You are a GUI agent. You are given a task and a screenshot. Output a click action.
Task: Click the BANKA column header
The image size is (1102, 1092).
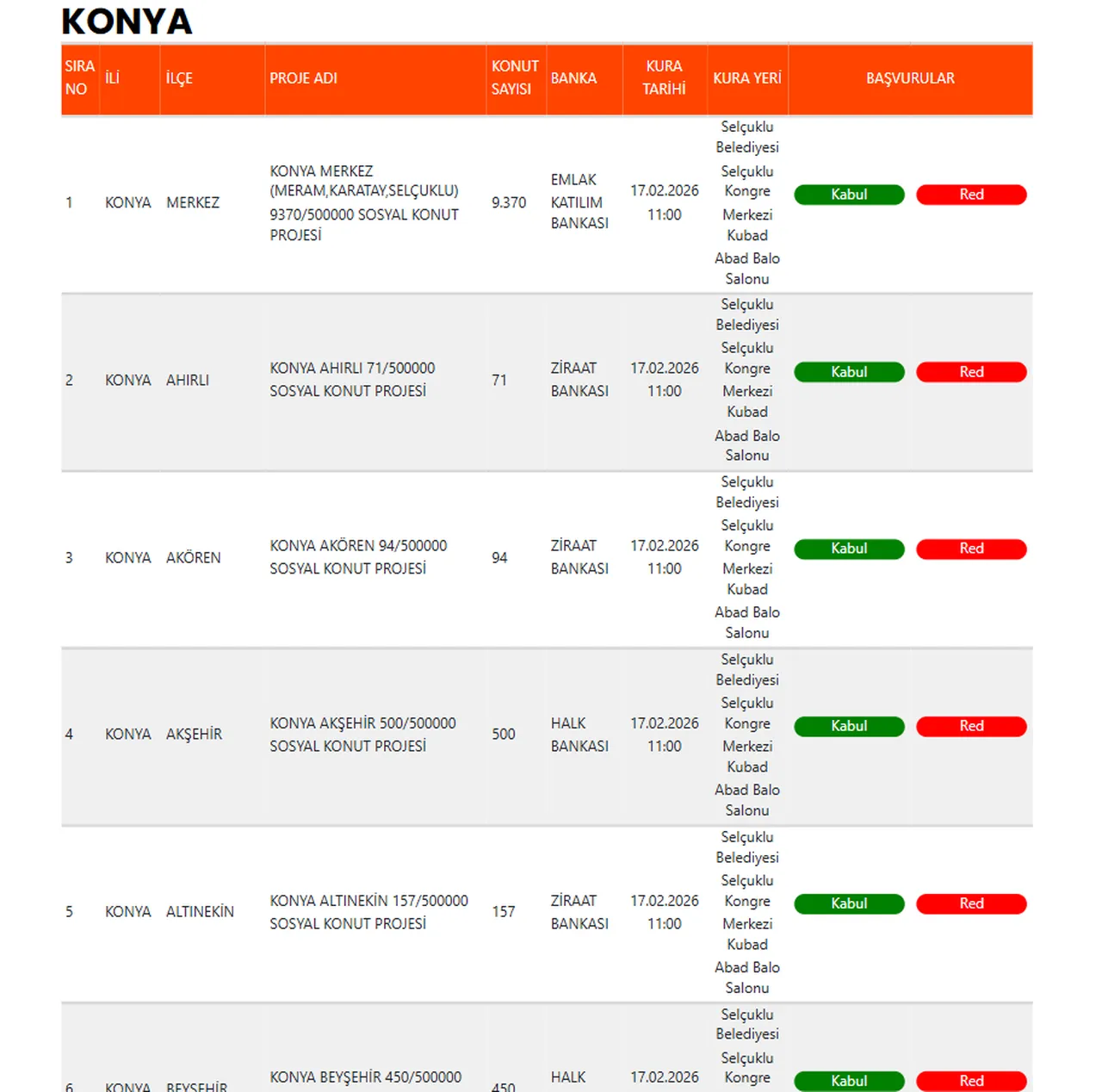click(573, 78)
